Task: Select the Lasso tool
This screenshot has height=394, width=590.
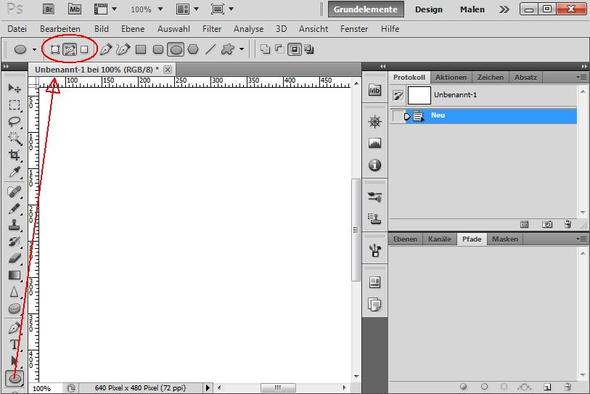Action: [x=14, y=122]
